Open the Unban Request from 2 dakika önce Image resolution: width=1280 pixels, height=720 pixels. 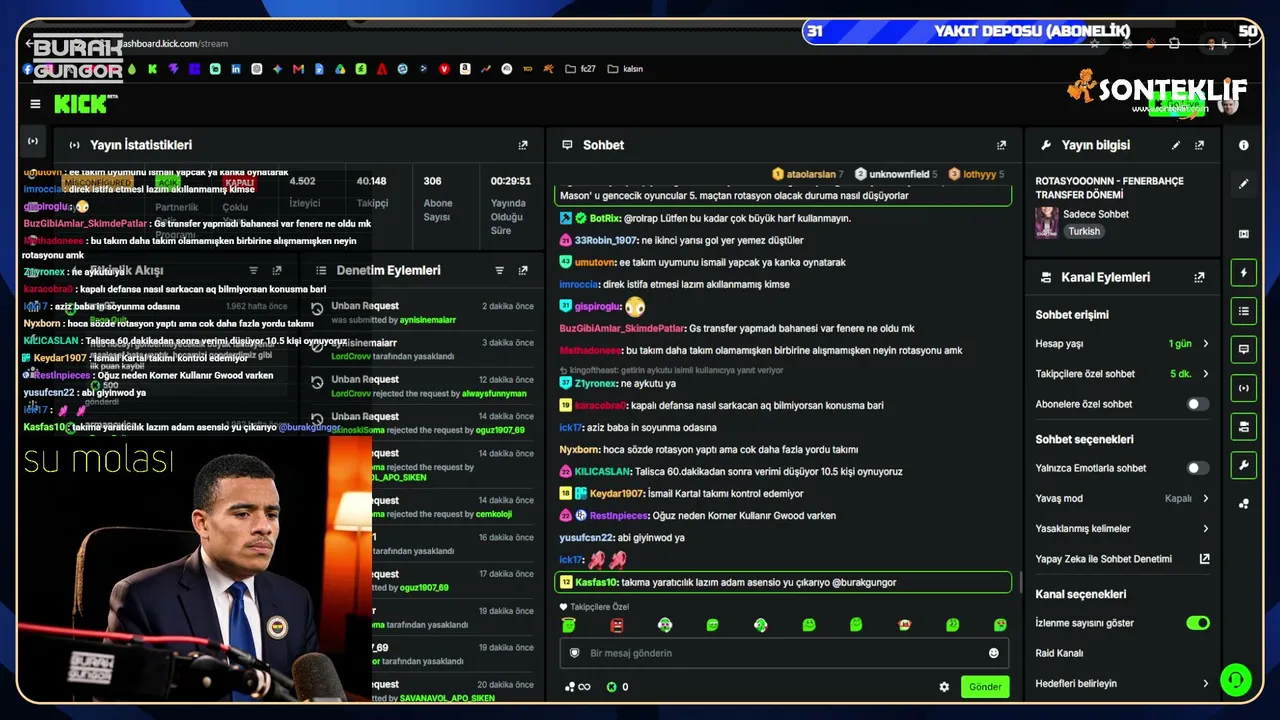[x=422, y=312]
